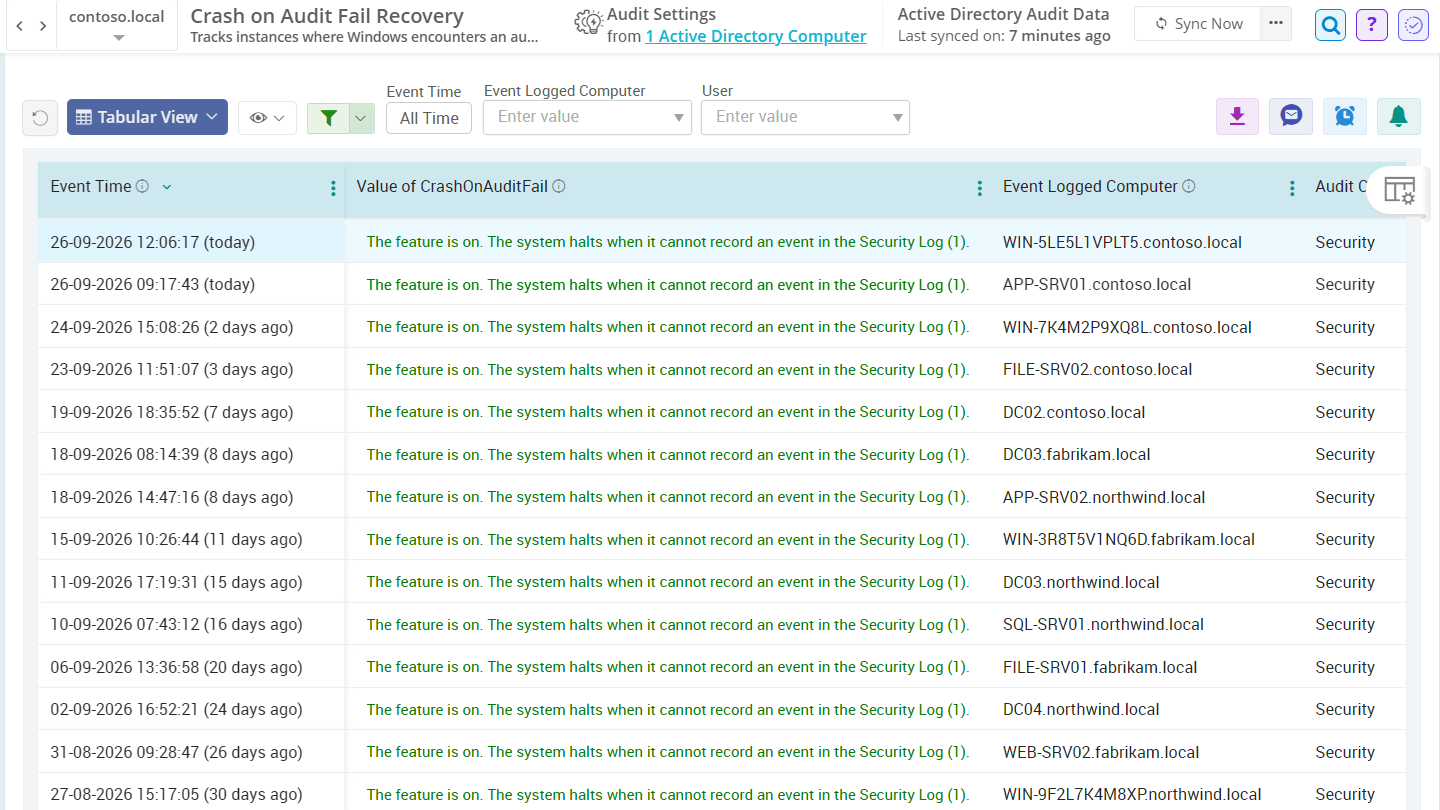
Task: Click Value of CrashOnAuditFail info icon
Action: pos(559,186)
